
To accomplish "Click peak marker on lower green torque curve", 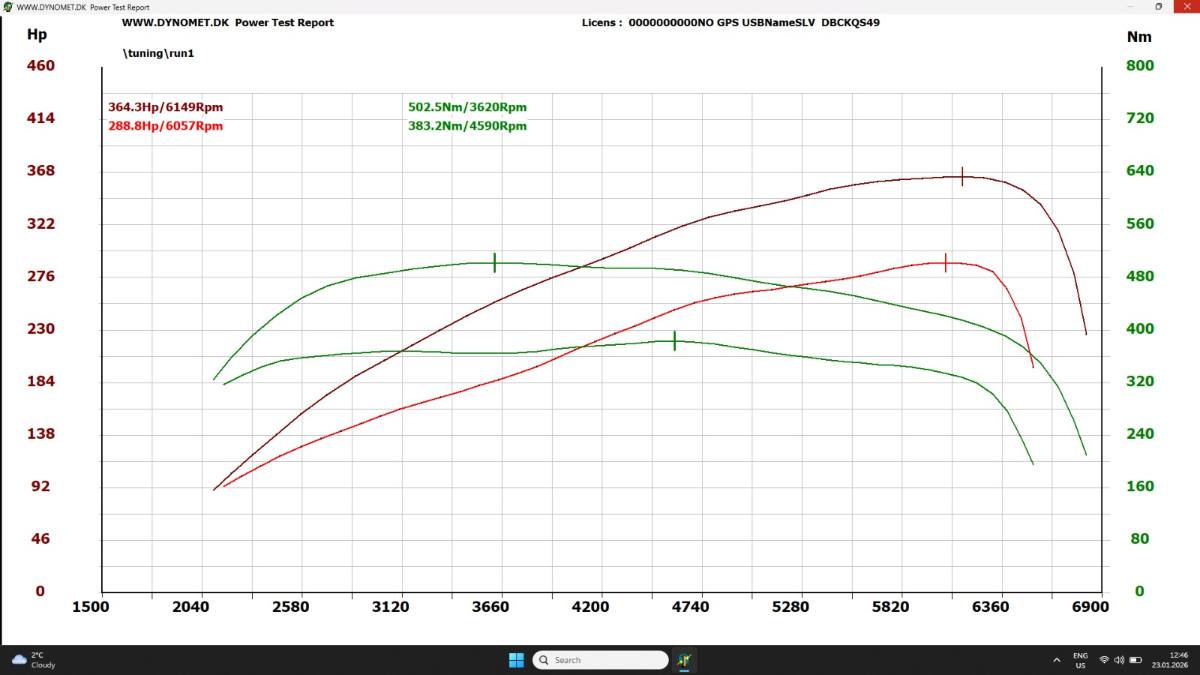I will click(x=675, y=341).
